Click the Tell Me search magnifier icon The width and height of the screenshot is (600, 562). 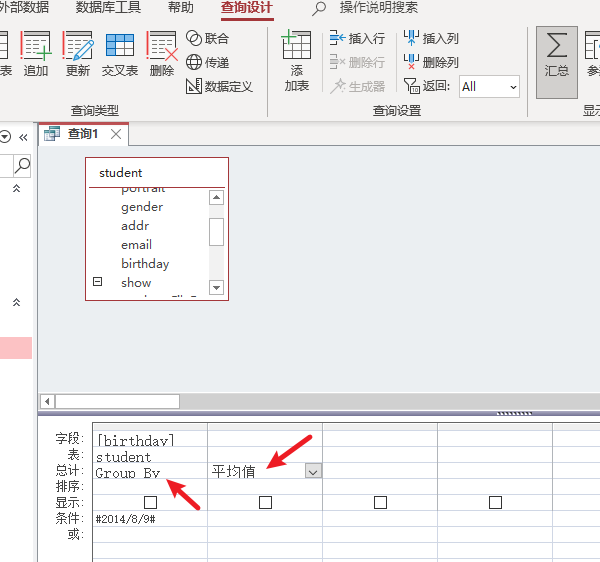click(x=319, y=8)
